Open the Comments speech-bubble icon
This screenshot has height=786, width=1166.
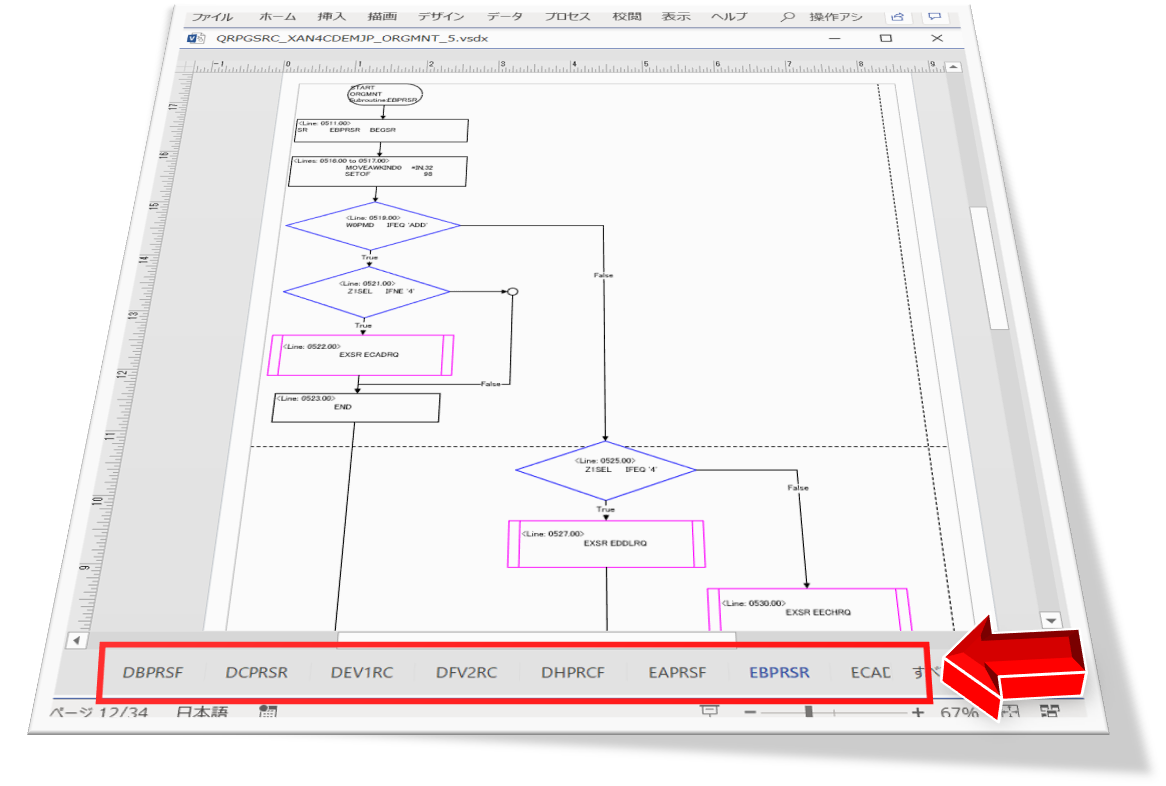[935, 16]
